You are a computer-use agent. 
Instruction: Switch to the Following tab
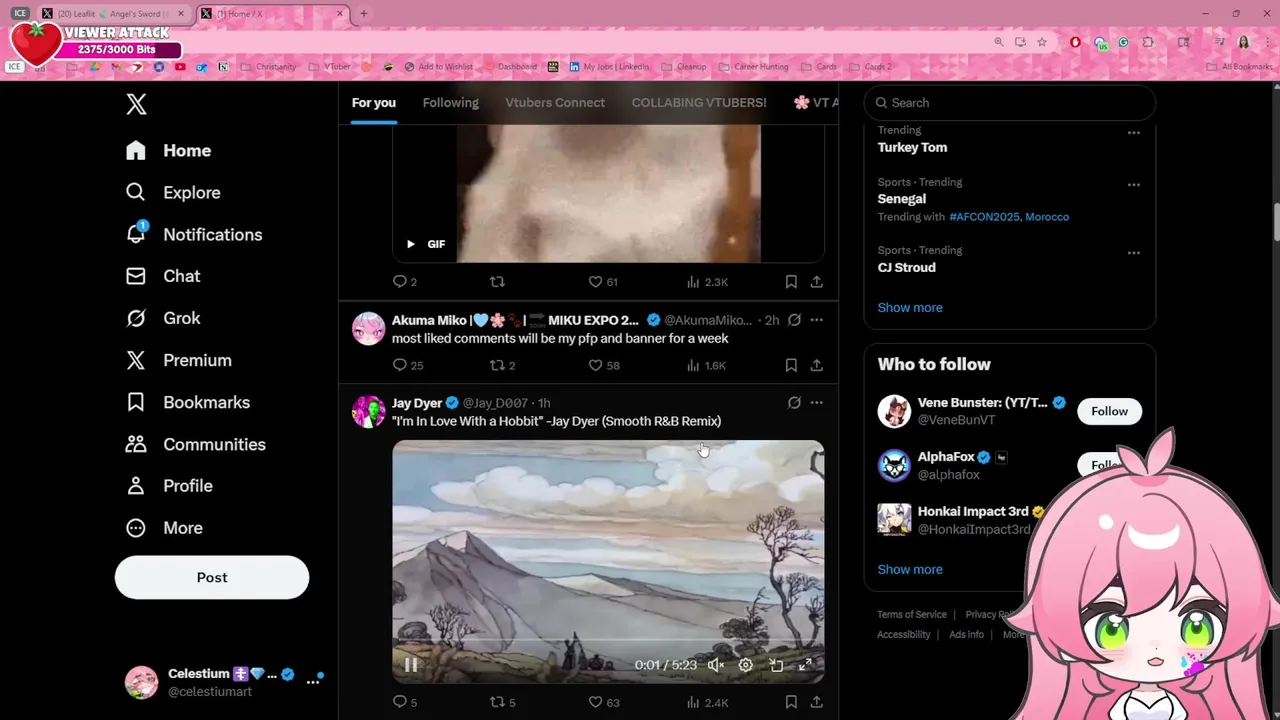(x=450, y=103)
